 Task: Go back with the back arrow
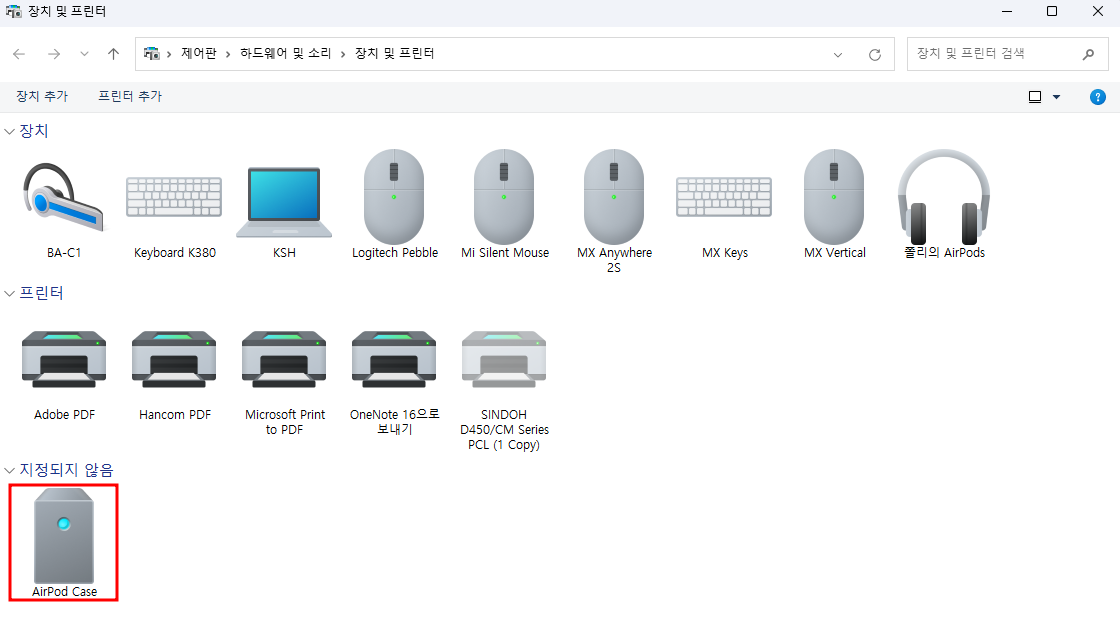tap(19, 54)
